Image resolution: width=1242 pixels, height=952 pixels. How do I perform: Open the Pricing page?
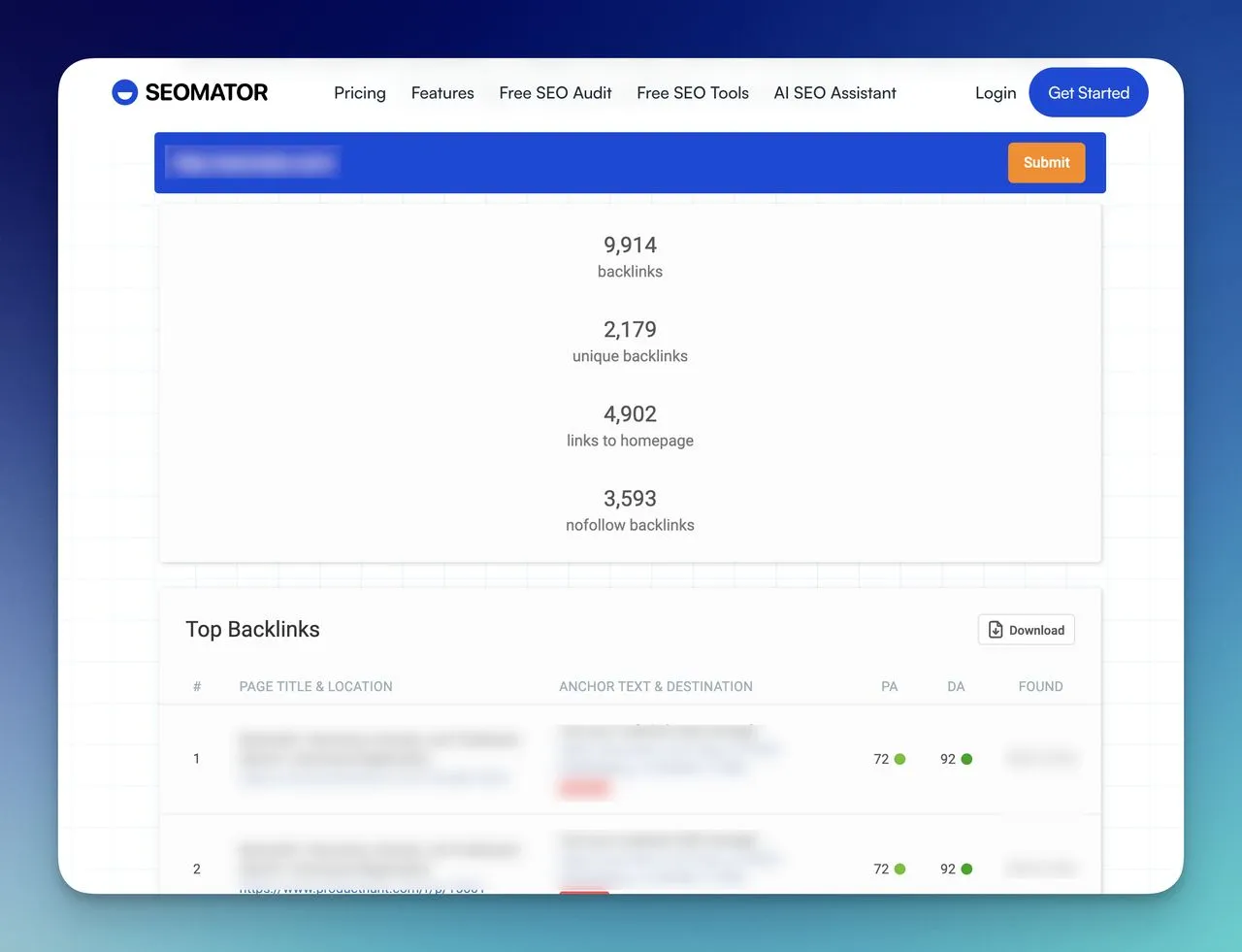tap(360, 93)
